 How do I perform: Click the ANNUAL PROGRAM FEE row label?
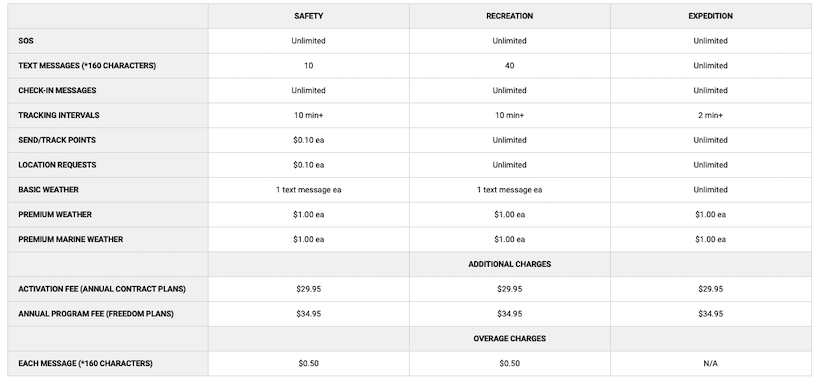pos(96,314)
